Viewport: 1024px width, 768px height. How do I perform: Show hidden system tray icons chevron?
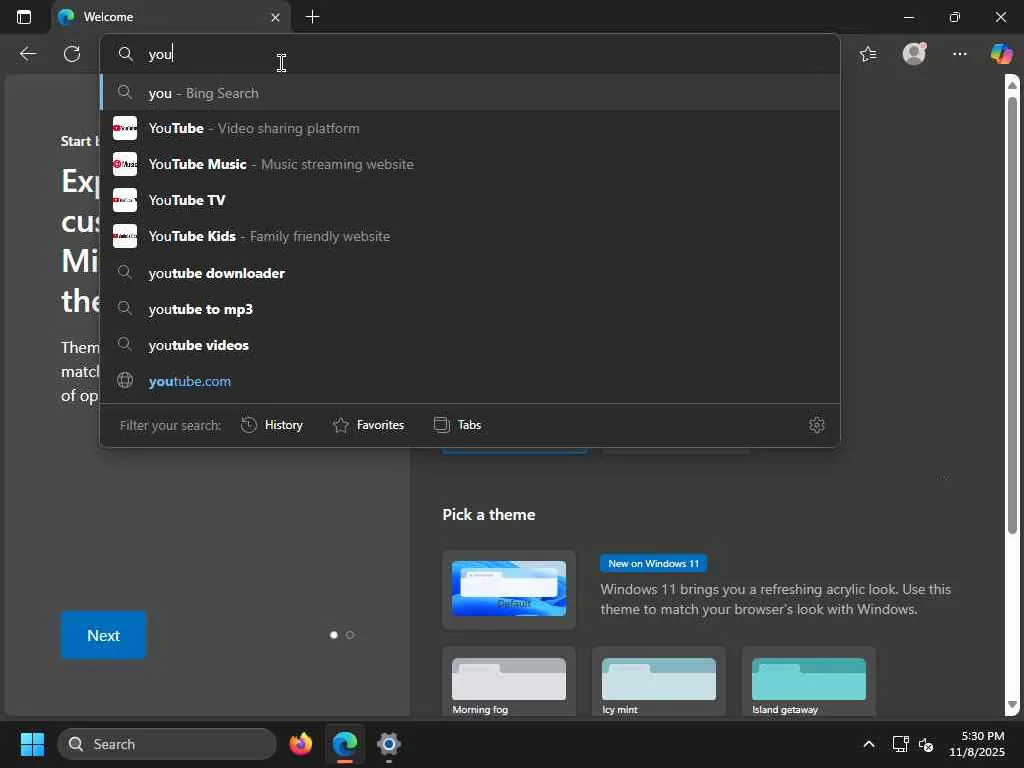pos(869,744)
